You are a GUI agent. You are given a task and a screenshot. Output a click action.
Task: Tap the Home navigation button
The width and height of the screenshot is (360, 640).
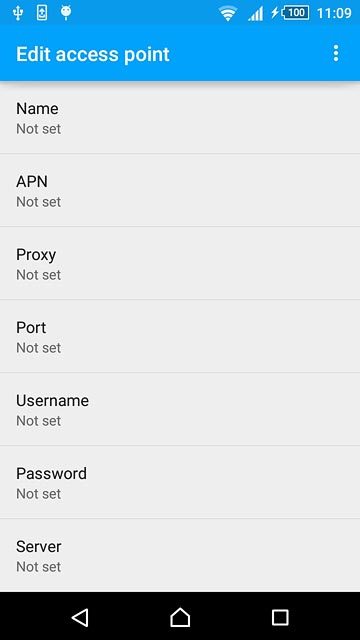pyautogui.click(x=180, y=617)
